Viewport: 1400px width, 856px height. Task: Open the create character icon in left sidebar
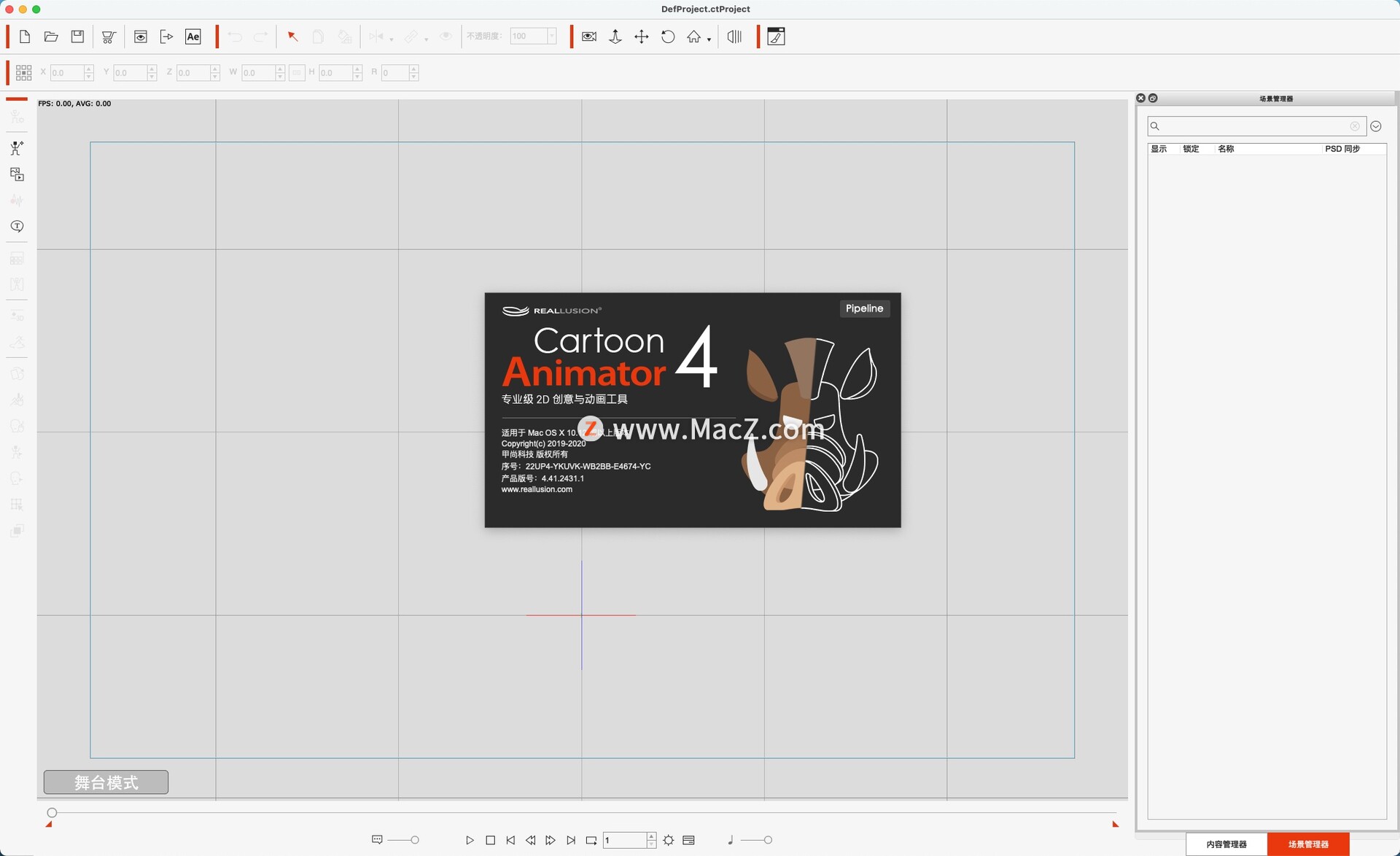coord(17,148)
